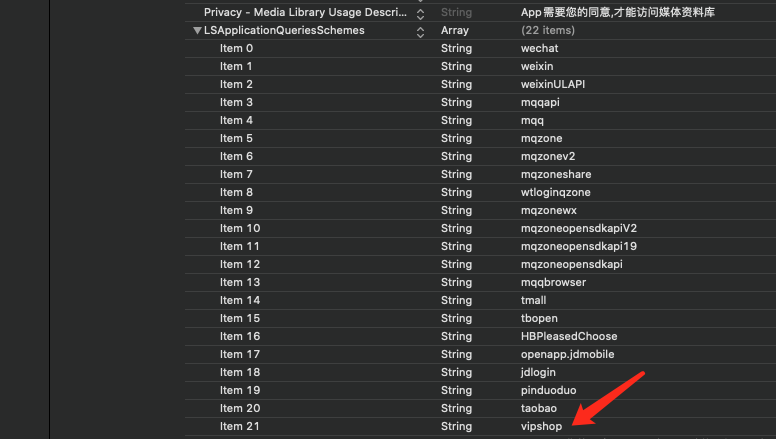The width and height of the screenshot is (776, 439).
Task: Select the Item 11 row key
Action: [x=240, y=246]
